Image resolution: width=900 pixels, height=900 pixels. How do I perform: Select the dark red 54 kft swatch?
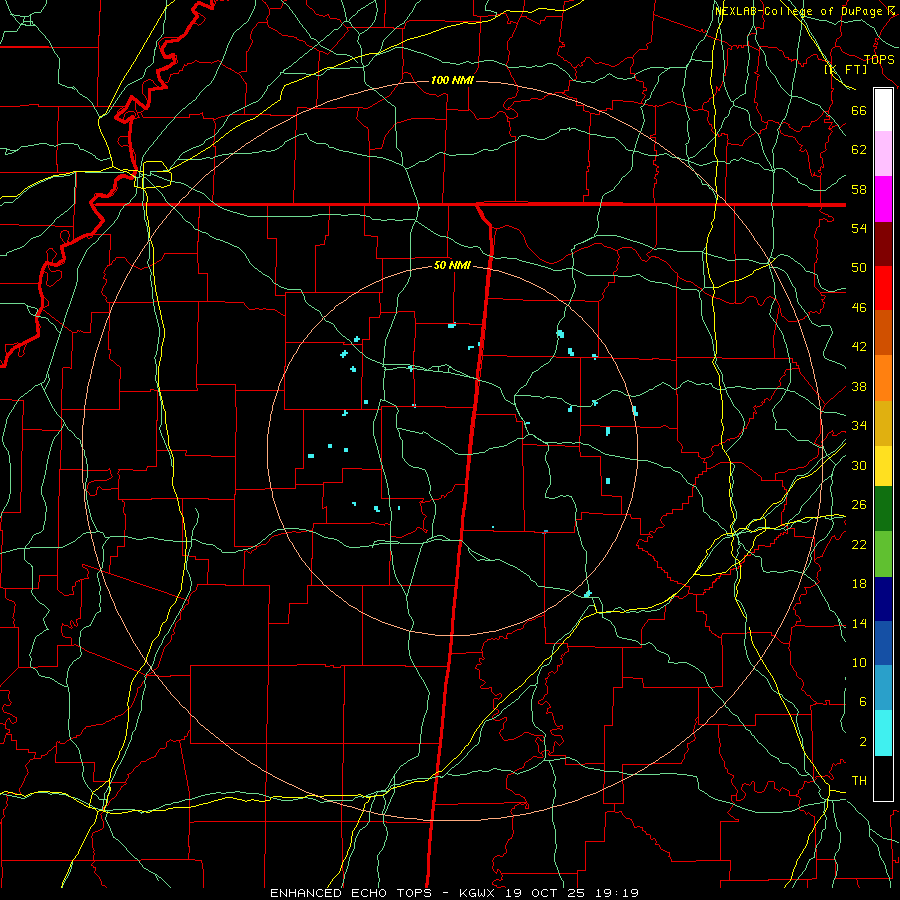[883, 244]
